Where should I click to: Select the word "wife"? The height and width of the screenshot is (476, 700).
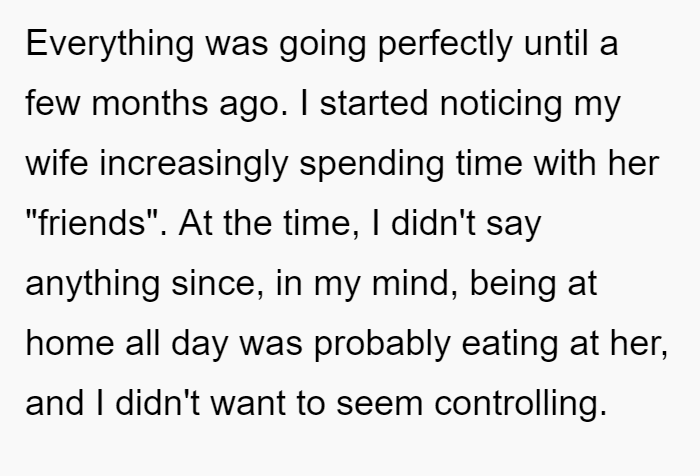click(x=57, y=163)
